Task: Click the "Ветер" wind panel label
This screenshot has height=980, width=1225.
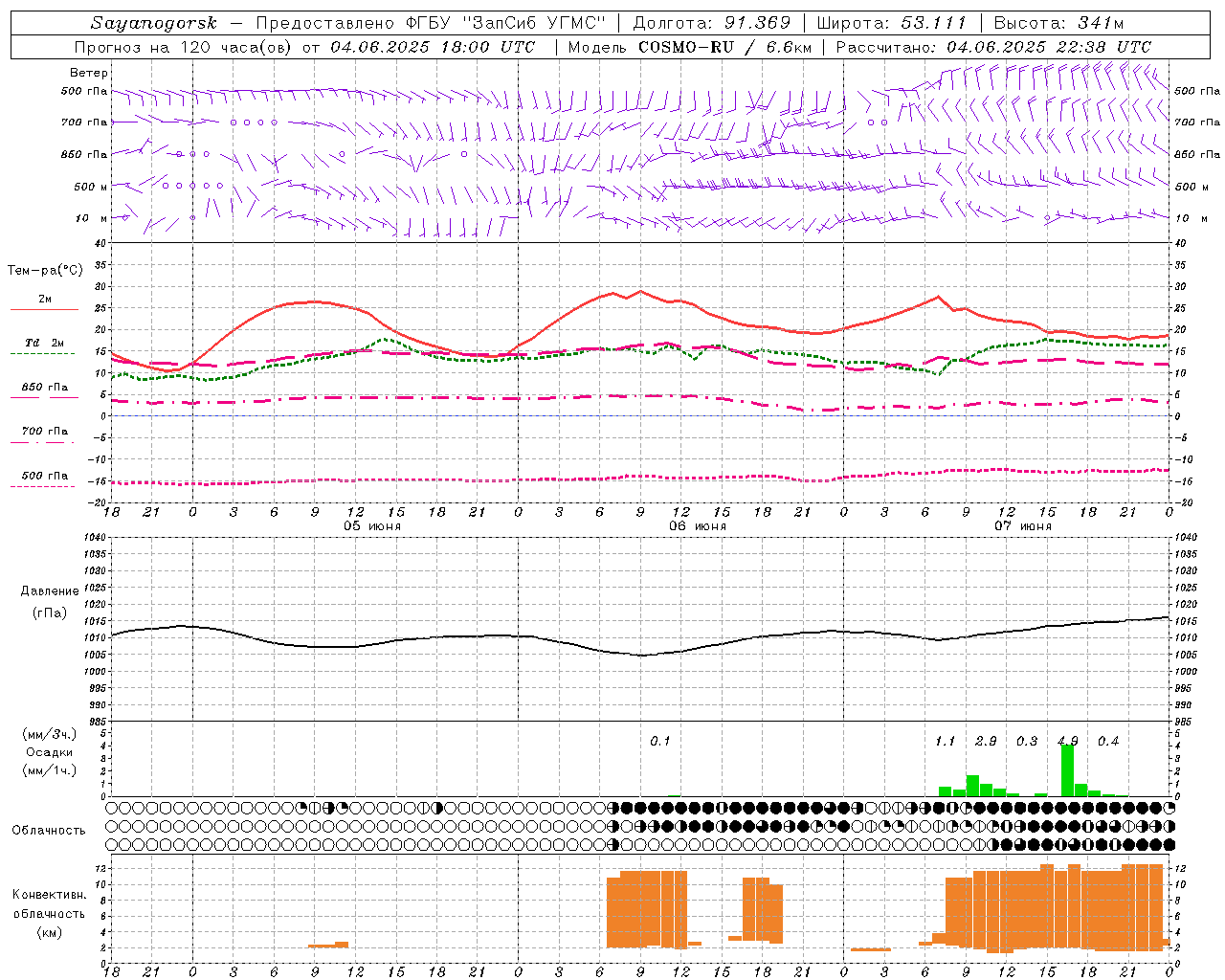Action: 89,73
